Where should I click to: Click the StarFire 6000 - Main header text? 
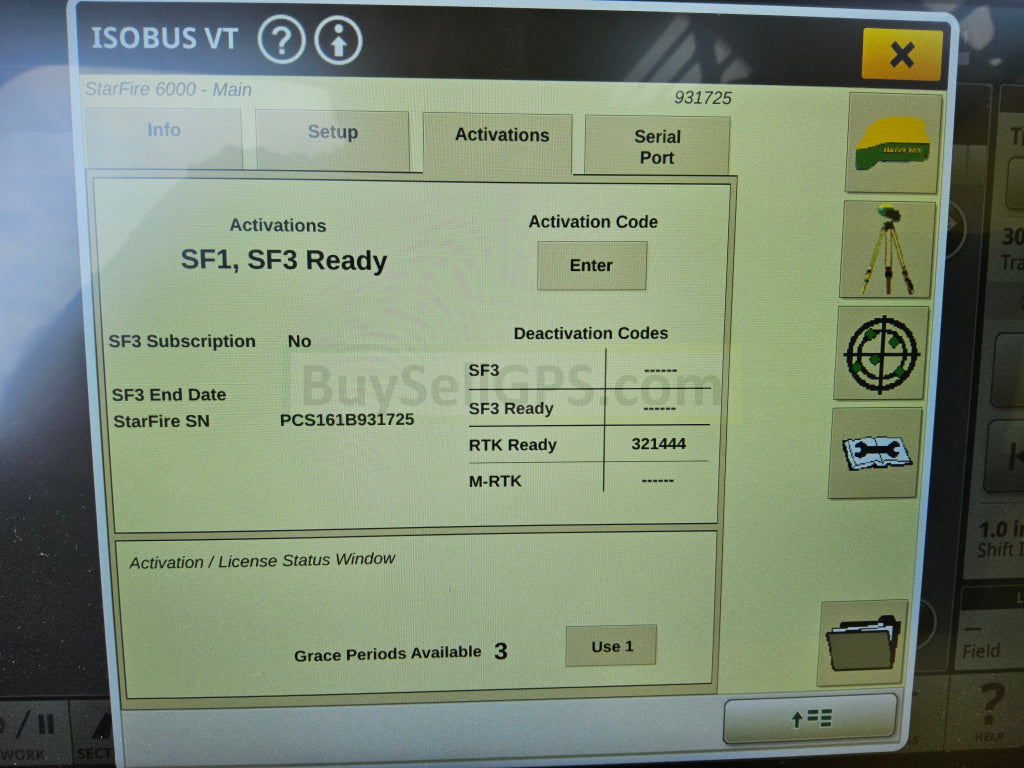[168, 89]
